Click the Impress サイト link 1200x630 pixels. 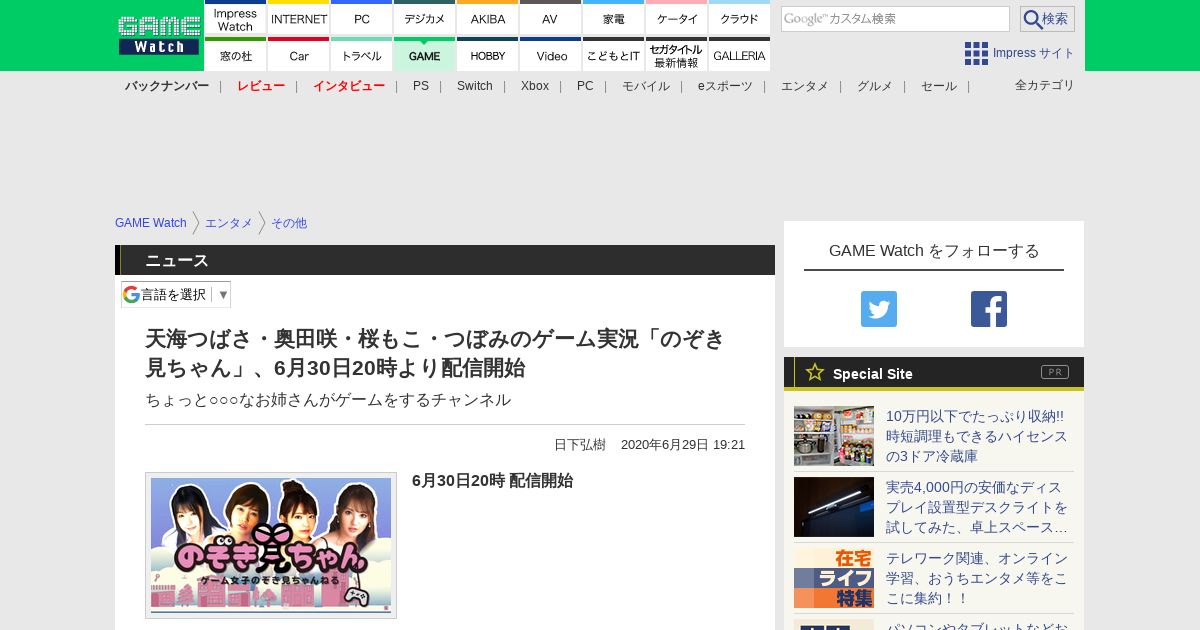point(1034,53)
